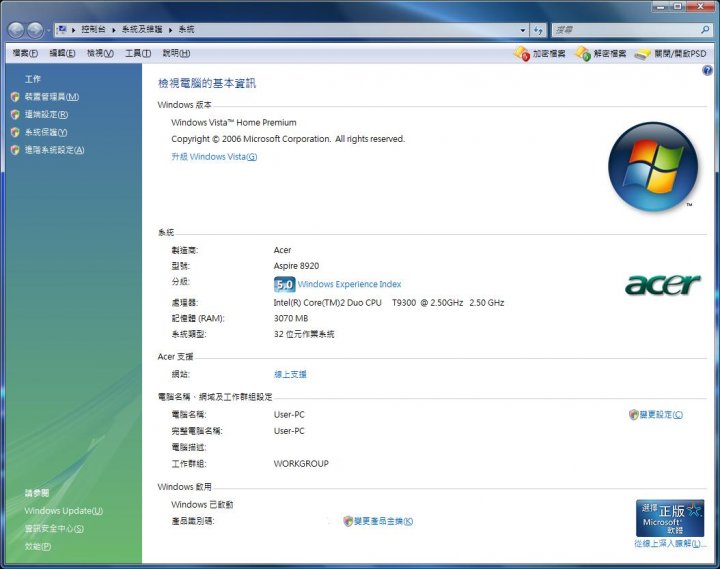Expand the arrow after 控制台 breadcrumb
Screen dimensions: 720x569
pyautogui.click(x=113, y=30)
